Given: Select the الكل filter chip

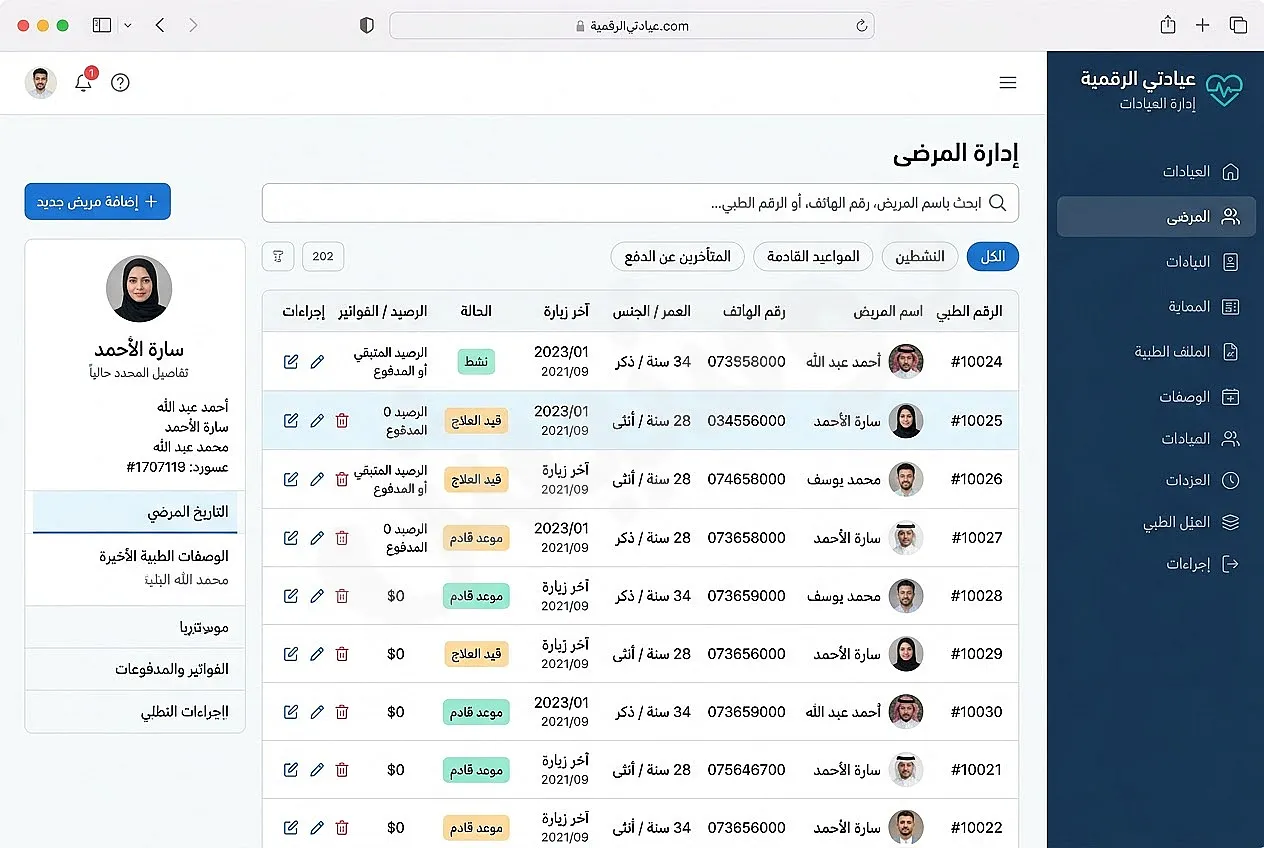Looking at the screenshot, I should click(992, 257).
